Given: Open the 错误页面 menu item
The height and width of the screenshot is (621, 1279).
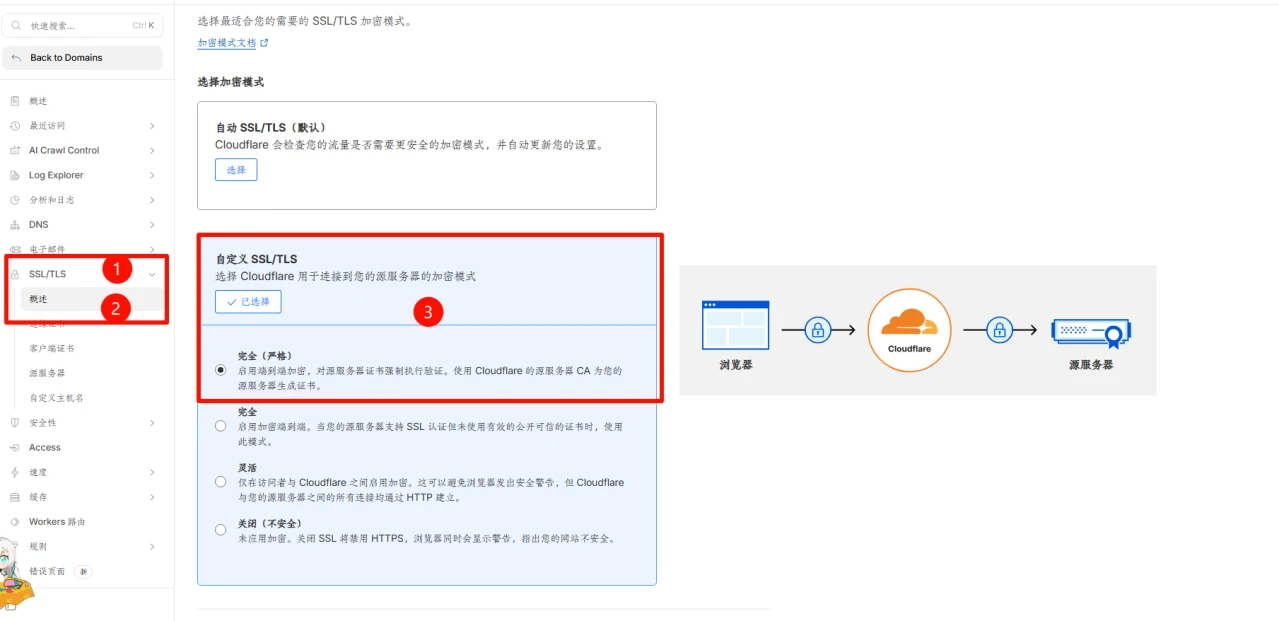Looking at the screenshot, I should [x=47, y=571].
